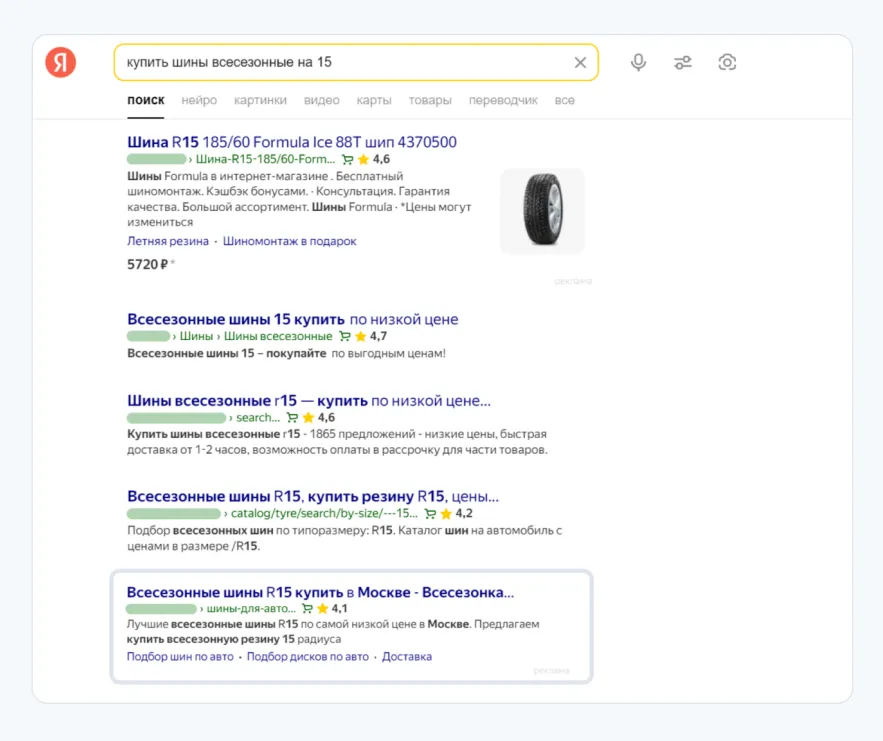
Task: Follow the 'Летняя резина' sitelink
Action: 168,241
